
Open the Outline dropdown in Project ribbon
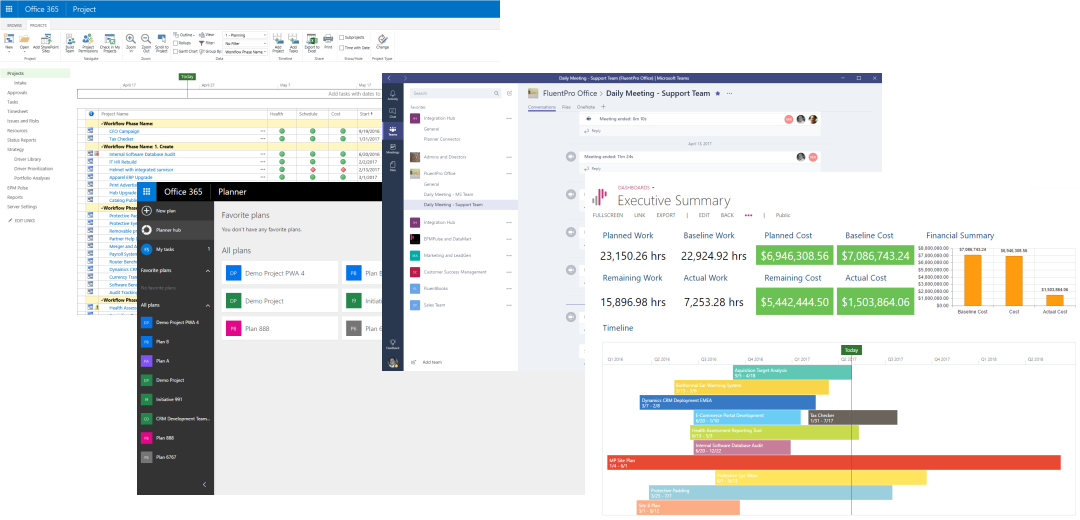coord(185,34)
